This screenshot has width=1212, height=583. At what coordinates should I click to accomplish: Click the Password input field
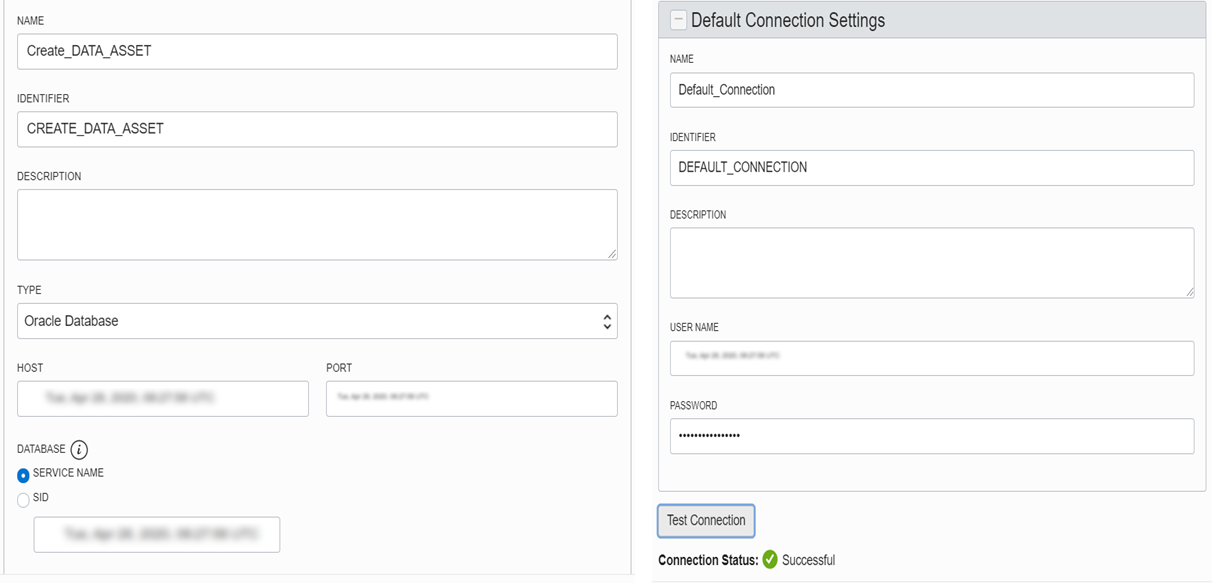931,436
